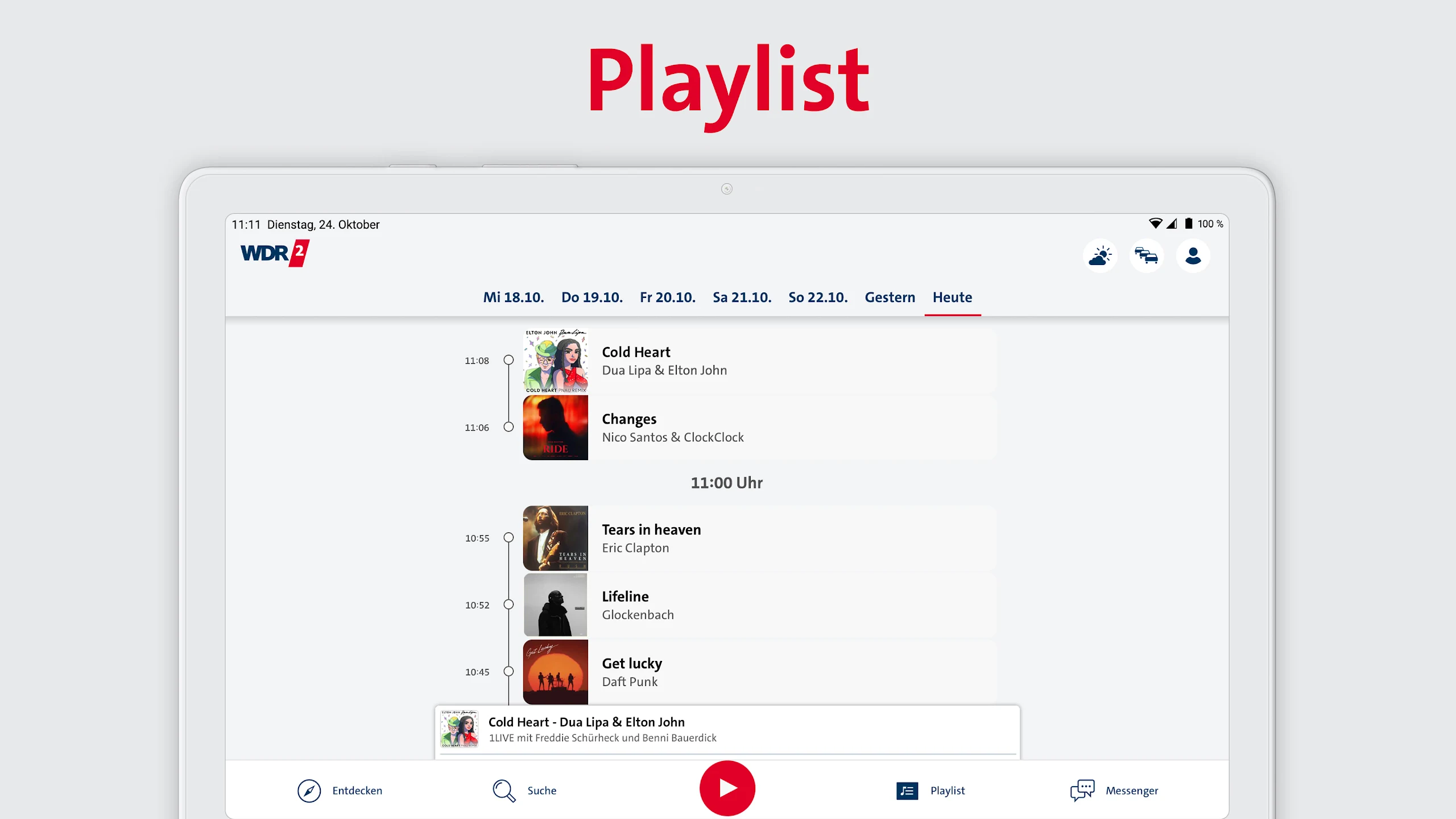Open the Entdecken navigation label
The image size is (1456, 819).
(357, 791)
